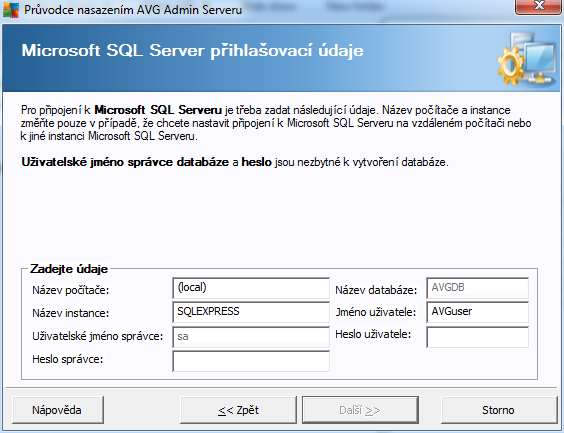Viewport: 564px width, 433px height.
Task: Click into the Heslo správce password field
Action: 251,361
